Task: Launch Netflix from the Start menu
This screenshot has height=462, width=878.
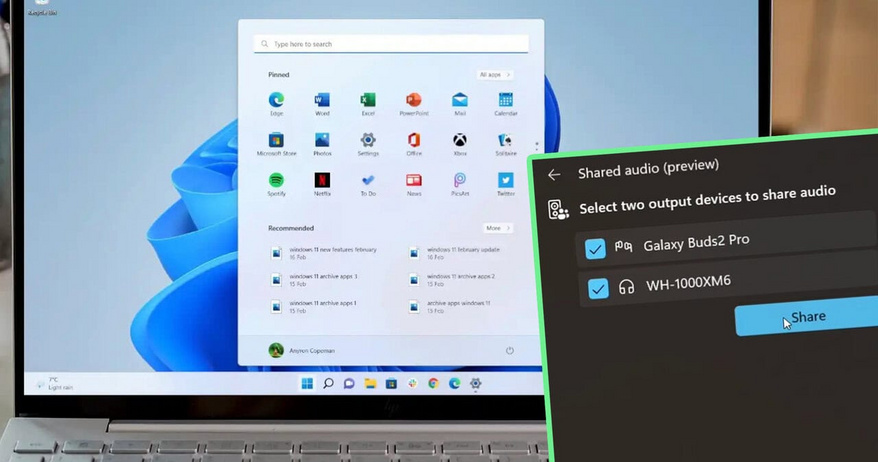Action: tap(322, 181)
